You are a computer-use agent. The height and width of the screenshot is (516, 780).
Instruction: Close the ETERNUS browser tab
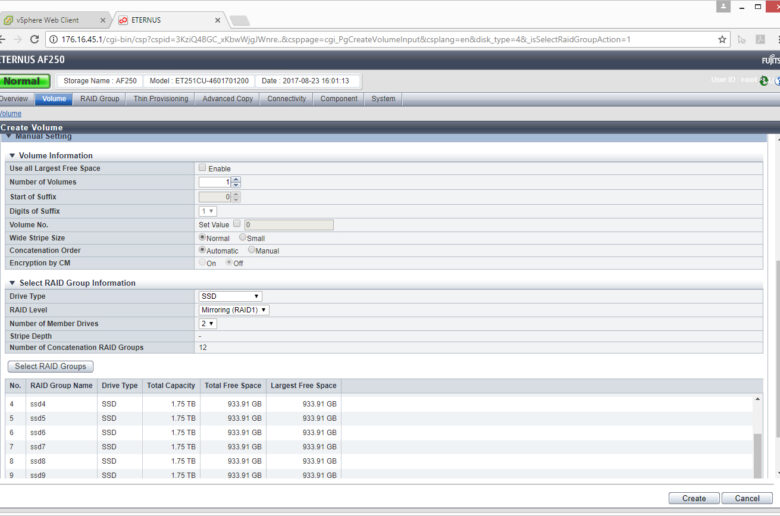[217, 20]
